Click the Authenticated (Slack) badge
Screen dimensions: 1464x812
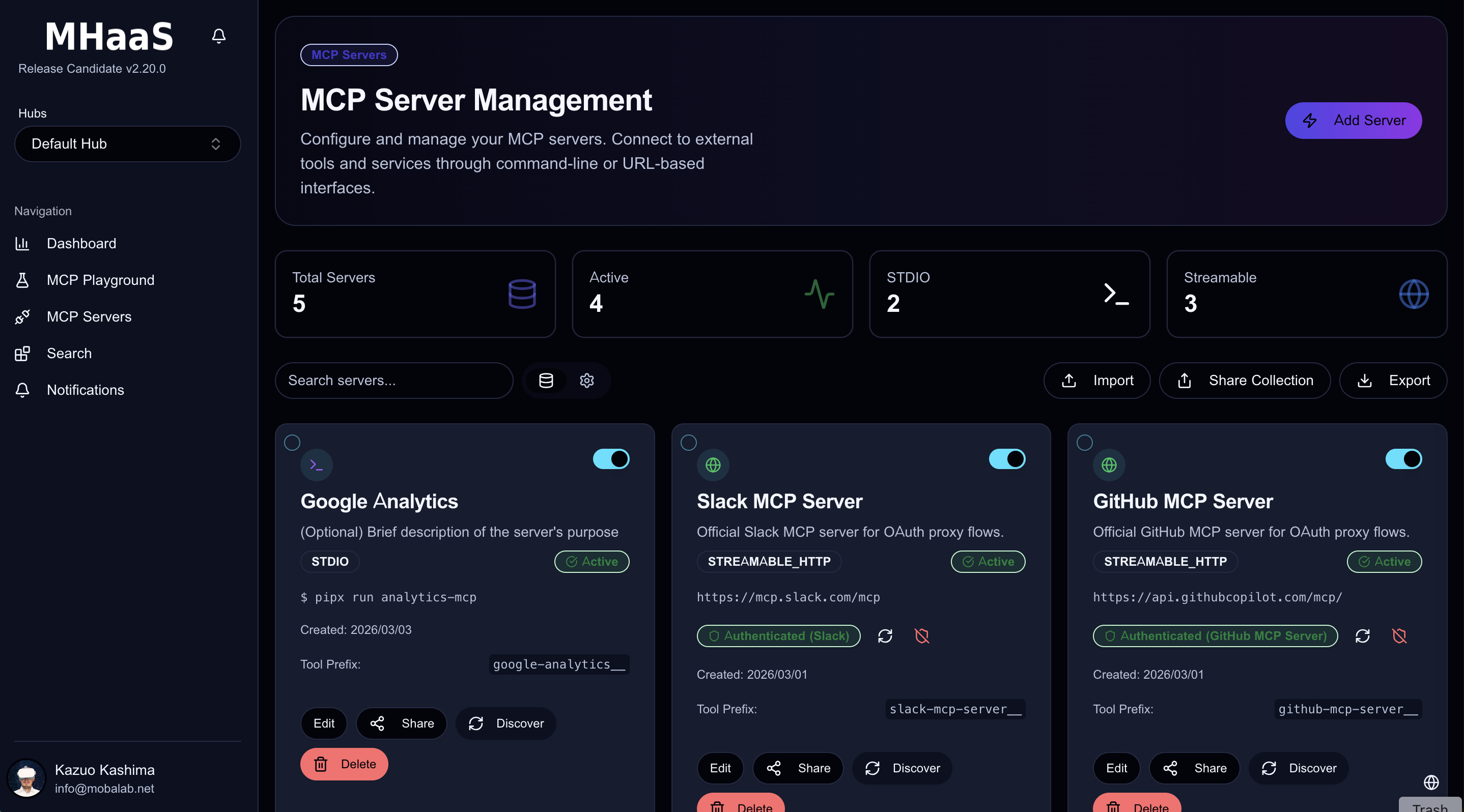click(x=779, y=636)
